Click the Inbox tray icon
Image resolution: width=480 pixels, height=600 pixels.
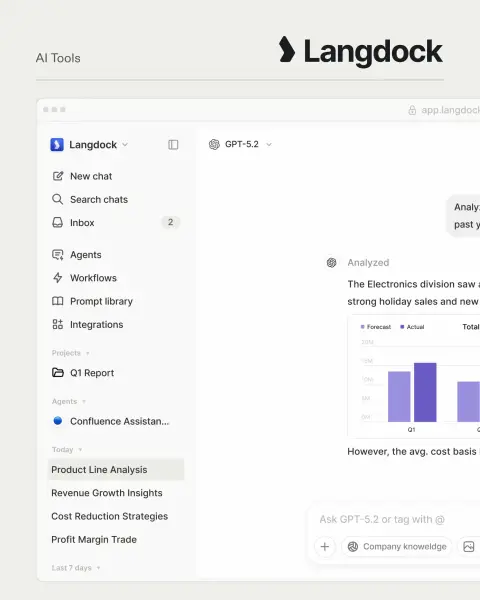[x=57, y=223]
